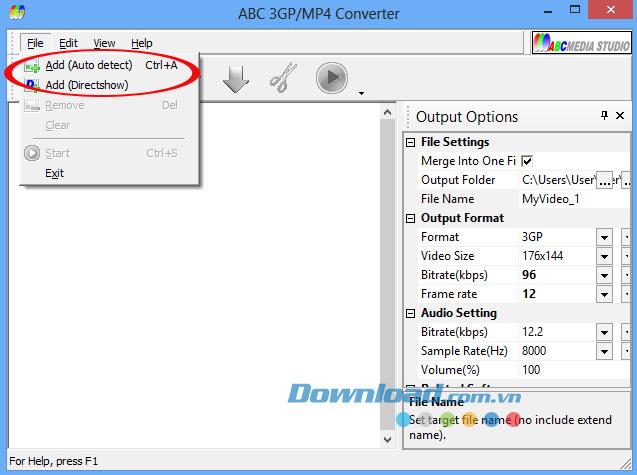Select the Merge Into One Fi row label
Image resolution: width=637 pixels, height=475 pixels.
[x=468, y=161]
